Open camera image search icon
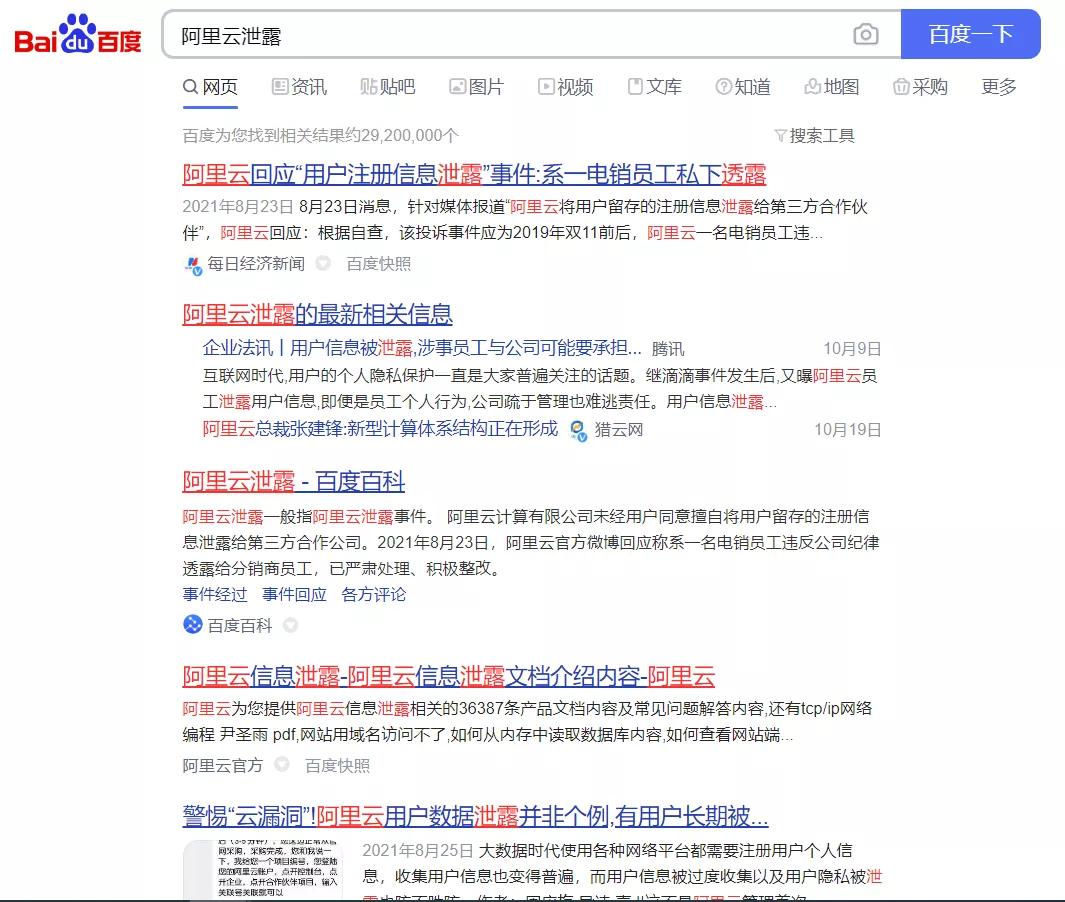 (x=865, y=34)
